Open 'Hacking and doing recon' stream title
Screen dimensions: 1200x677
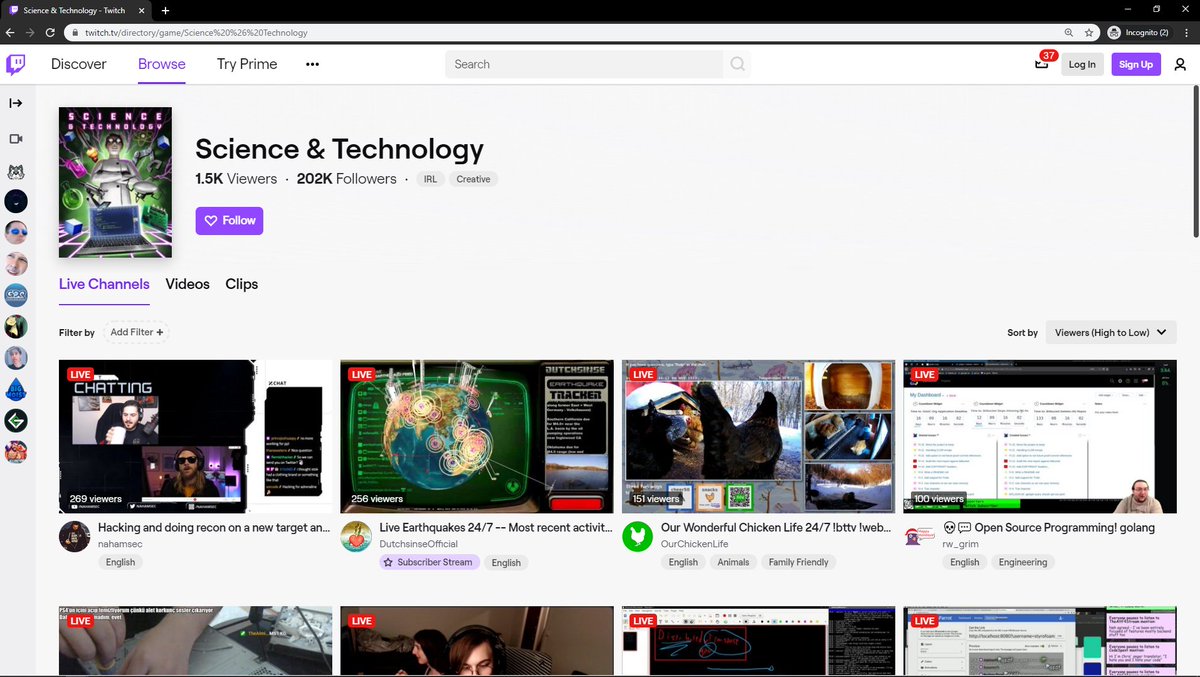(x=215, y=527)
